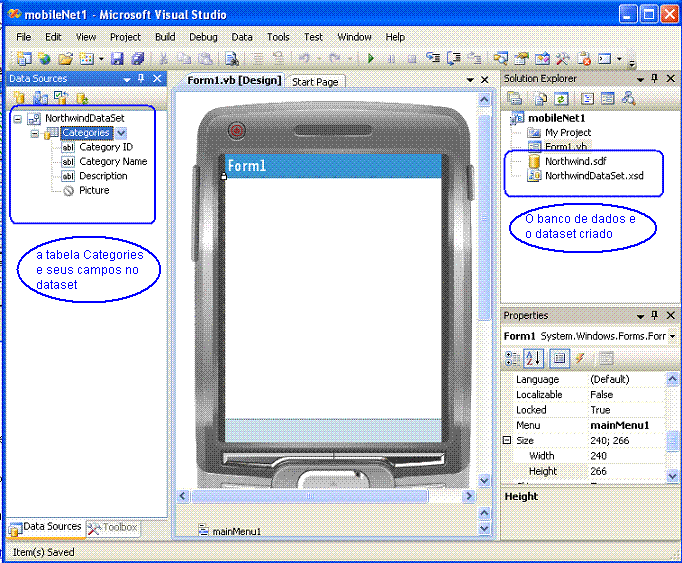Screen dimensions: 682x563
Task: Toggle Categorized view in Properties panel
Action: (x=512, y=359)
